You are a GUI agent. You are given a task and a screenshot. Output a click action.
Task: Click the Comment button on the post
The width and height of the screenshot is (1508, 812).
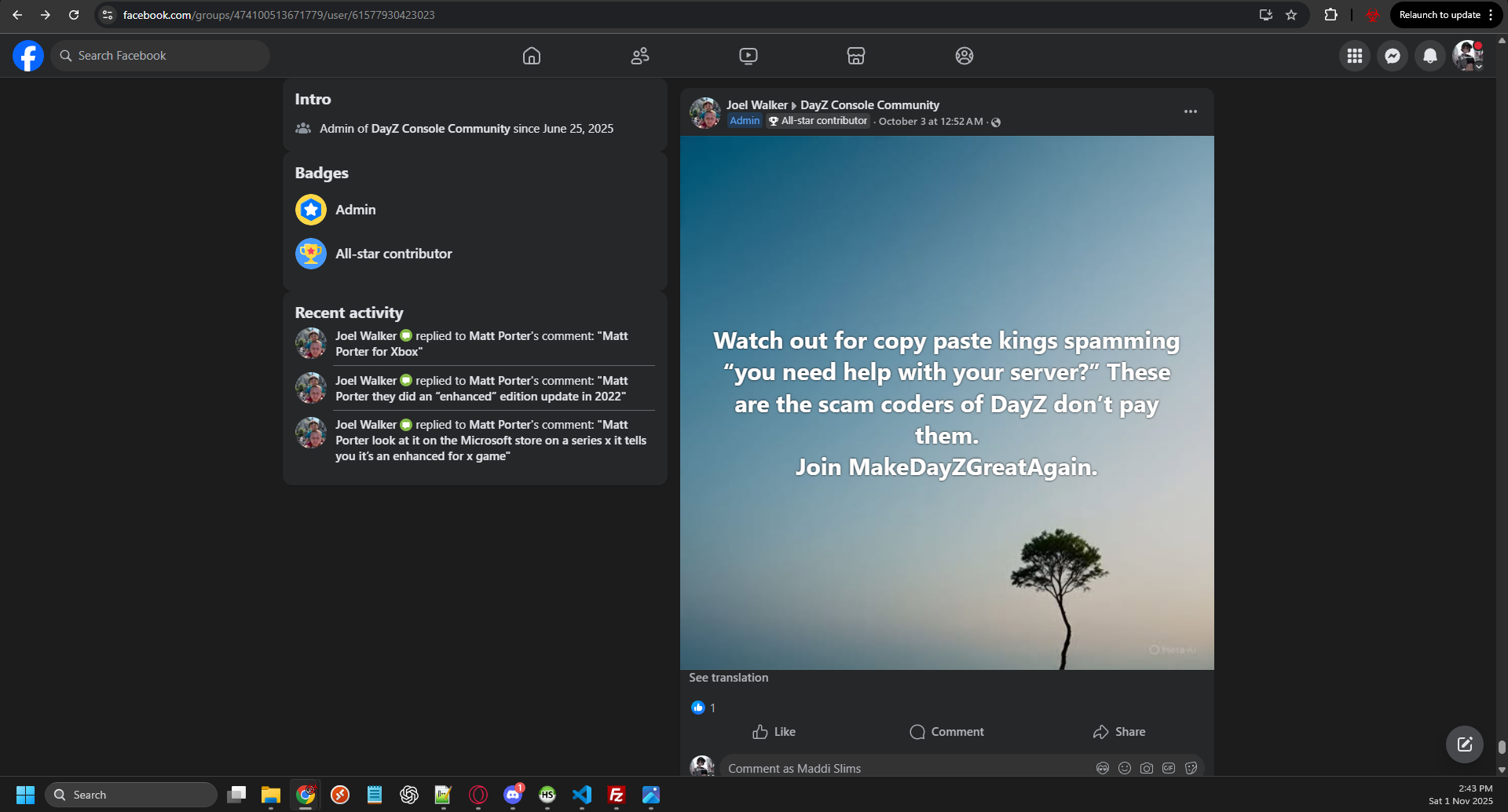(946, 732)
